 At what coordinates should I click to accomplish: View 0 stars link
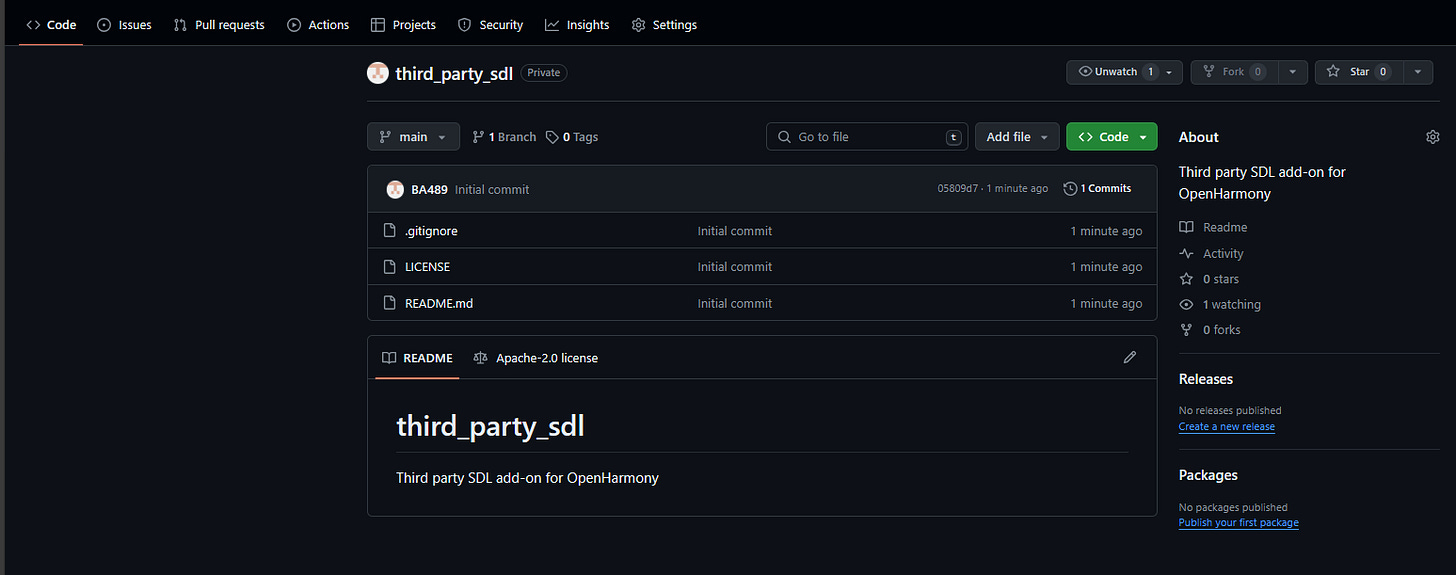point(1209,279)
